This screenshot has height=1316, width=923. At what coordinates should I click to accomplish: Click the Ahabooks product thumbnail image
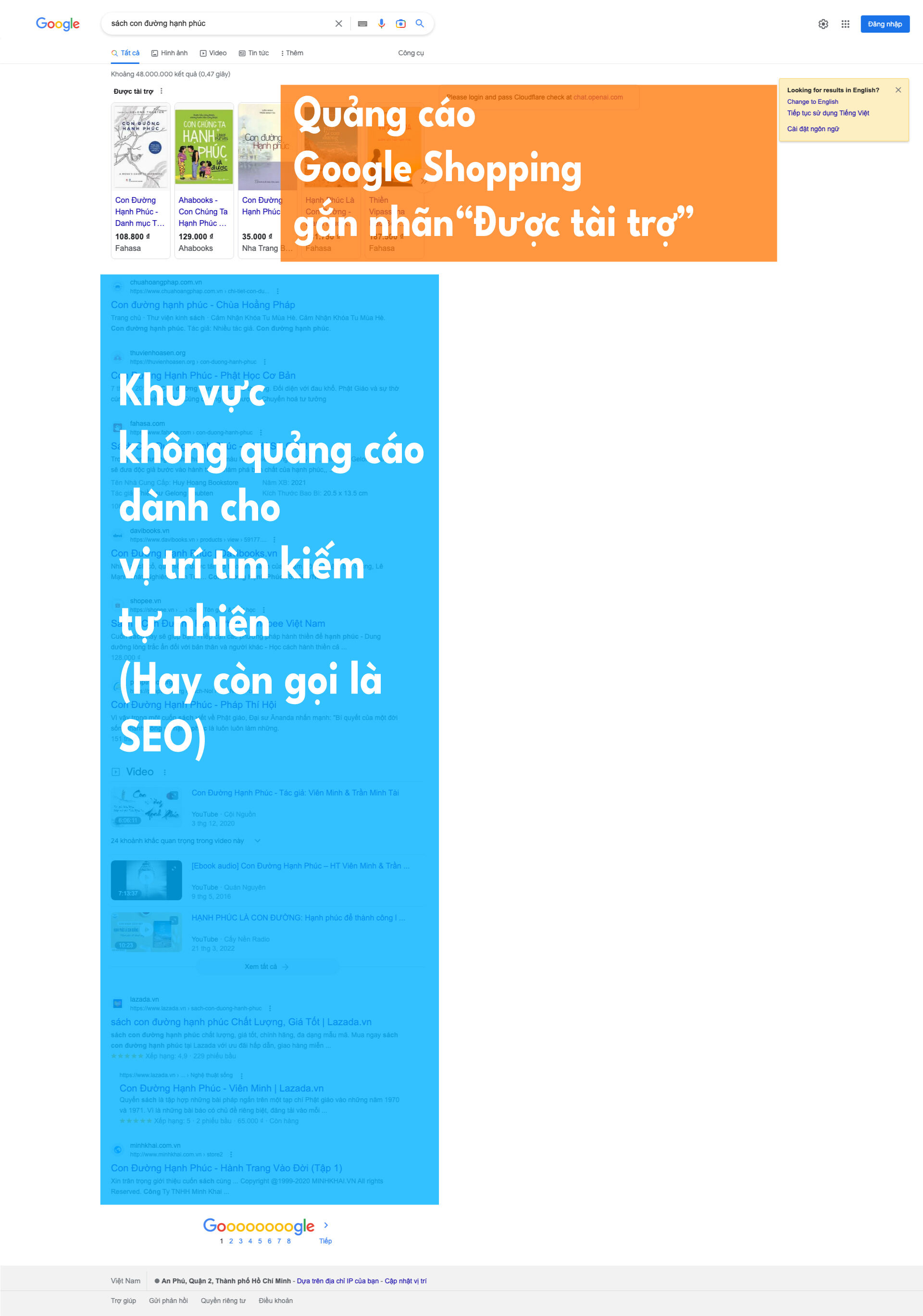point(204,148)
